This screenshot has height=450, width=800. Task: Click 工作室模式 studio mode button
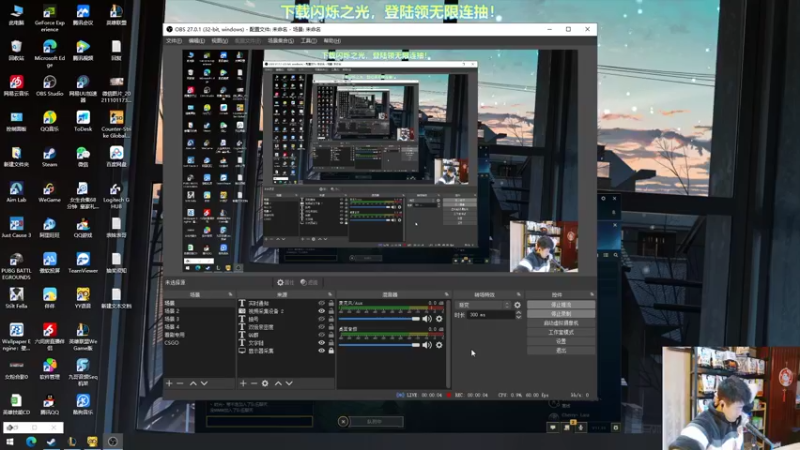point(561,332)
